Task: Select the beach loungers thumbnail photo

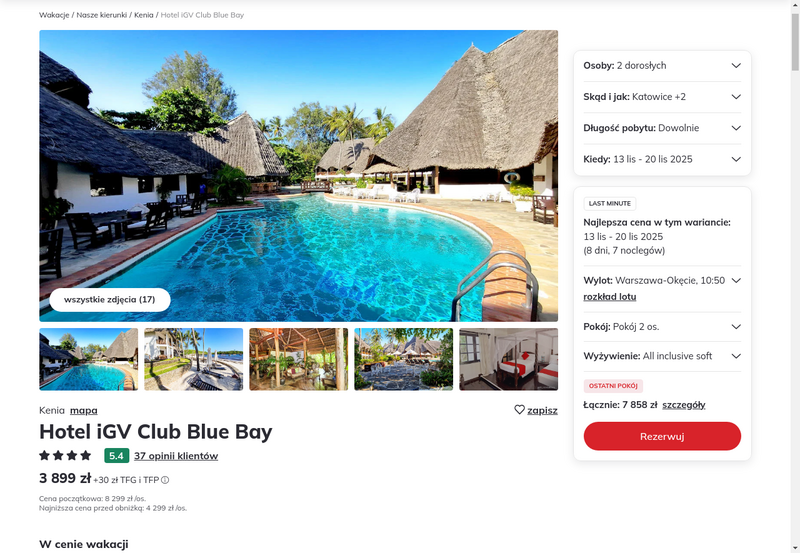Action: (x=194, y=359)
